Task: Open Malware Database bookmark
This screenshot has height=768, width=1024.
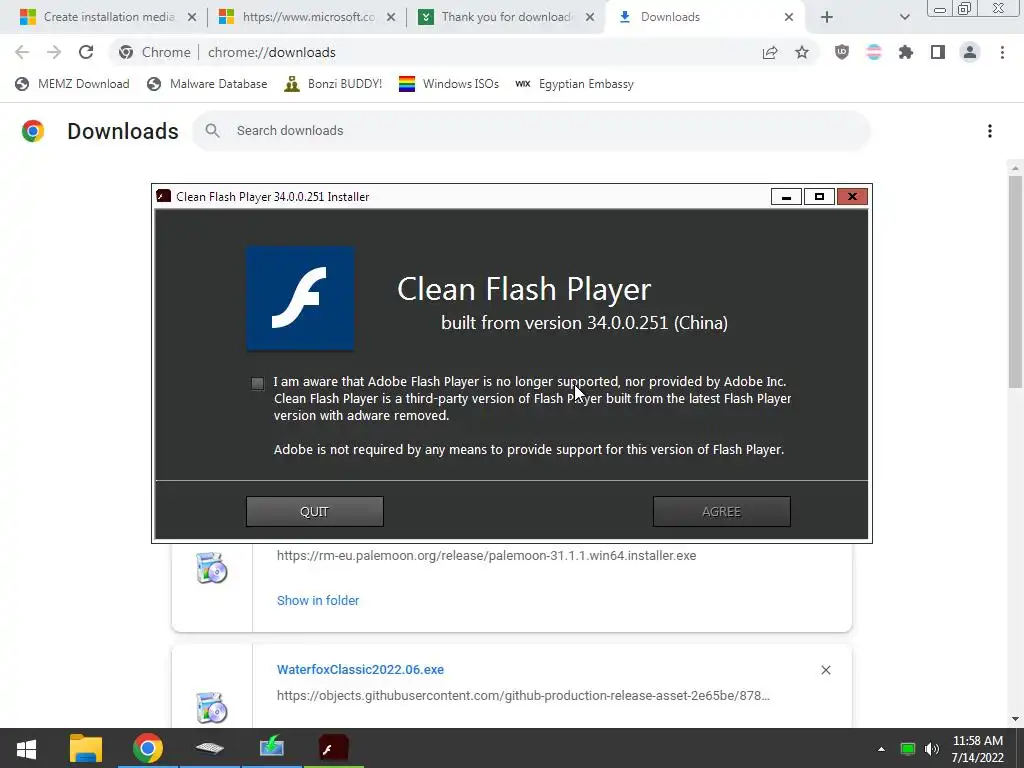Action: click(207, 84)
